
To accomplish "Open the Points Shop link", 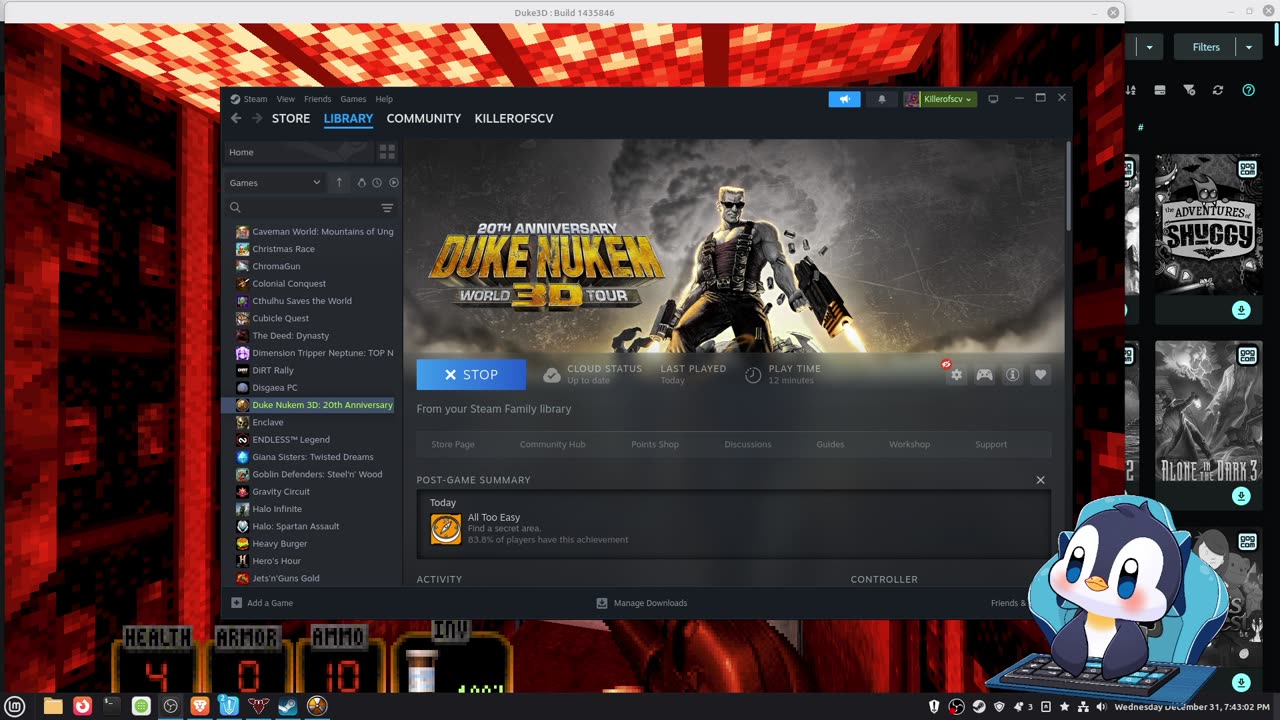I will 655,444.
